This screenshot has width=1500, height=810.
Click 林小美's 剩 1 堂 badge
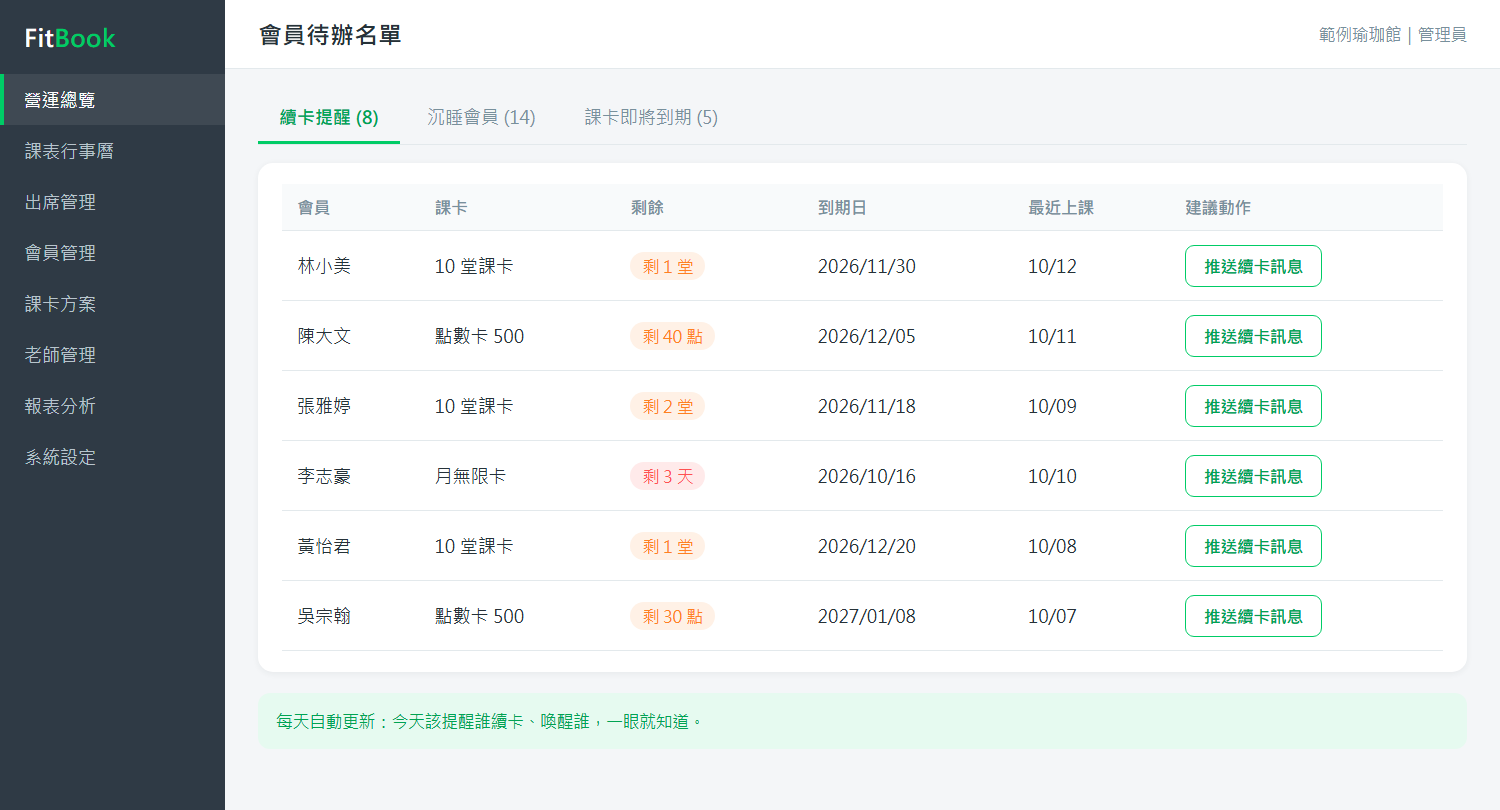[667, 266]
